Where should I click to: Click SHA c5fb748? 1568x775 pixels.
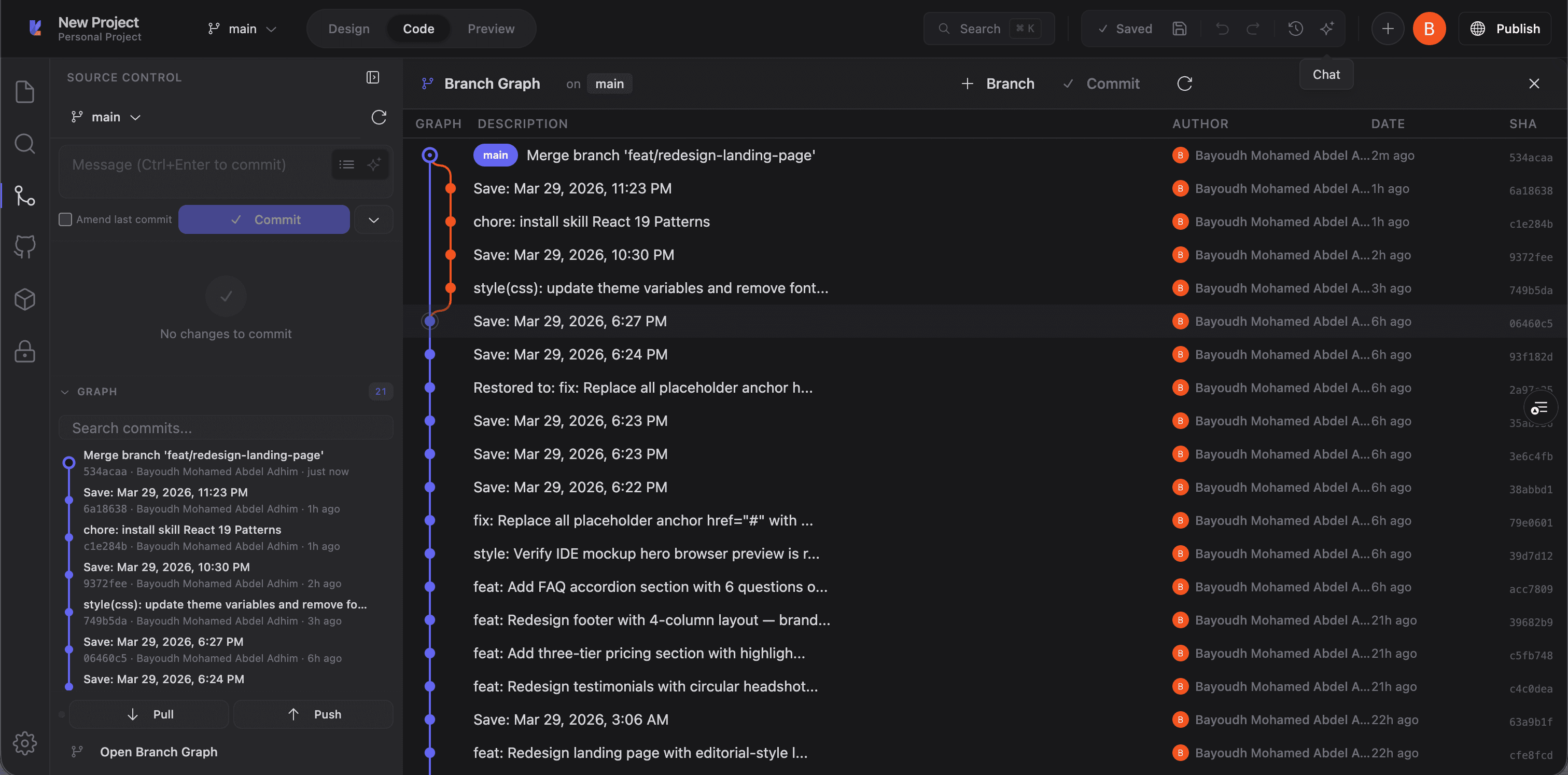(1530, 655)
